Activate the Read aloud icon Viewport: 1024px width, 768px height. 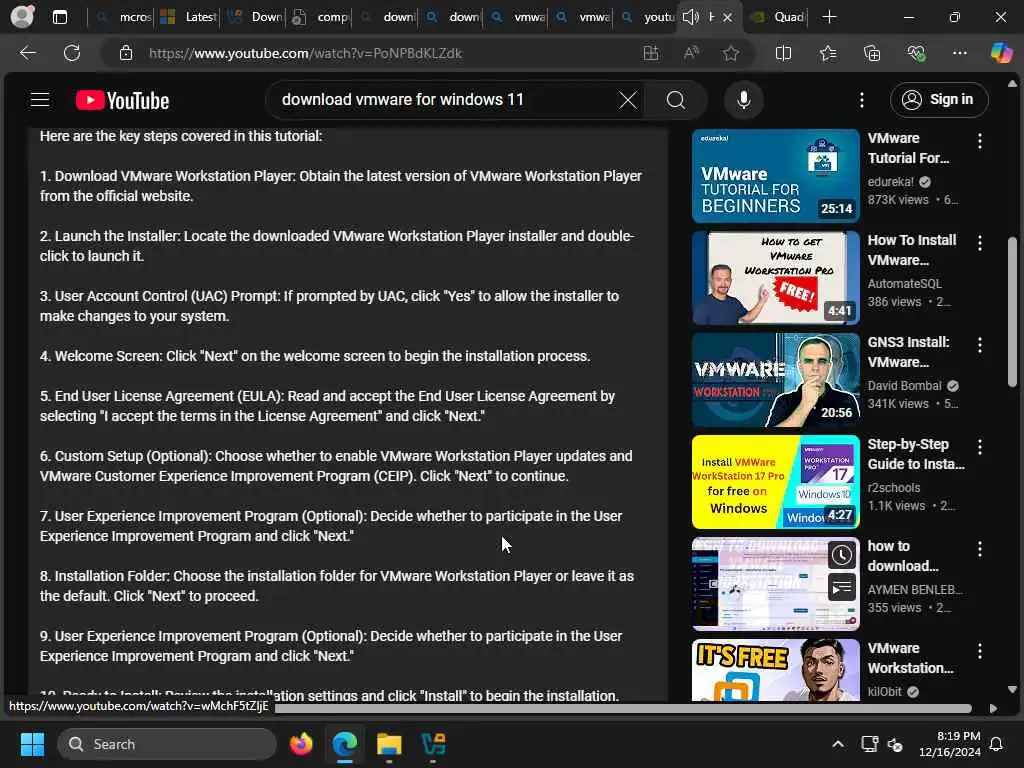pyautogui.click(x=691, y=53)
